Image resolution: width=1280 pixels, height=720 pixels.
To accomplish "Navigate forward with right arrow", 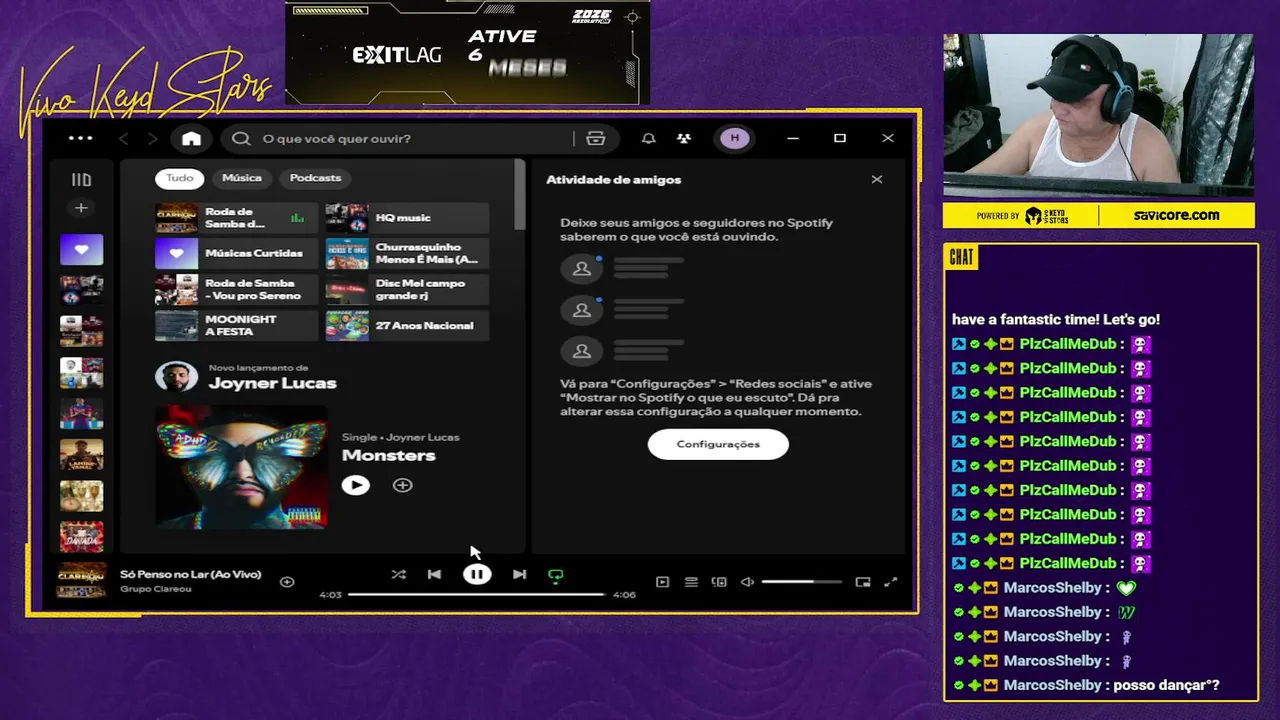I will [152, 139].
